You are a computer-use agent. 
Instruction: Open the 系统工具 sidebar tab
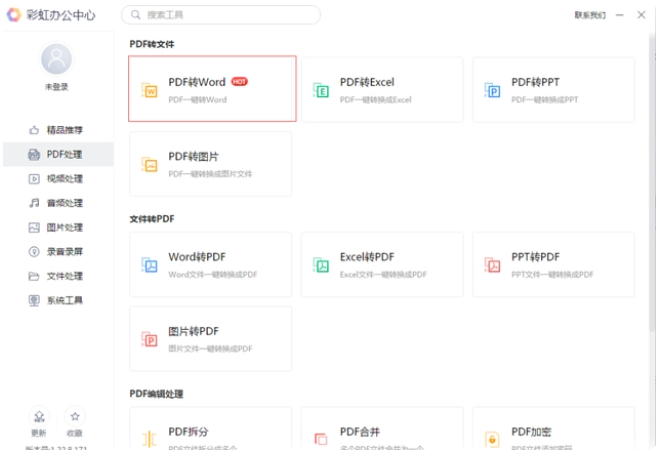coord(58,300)
